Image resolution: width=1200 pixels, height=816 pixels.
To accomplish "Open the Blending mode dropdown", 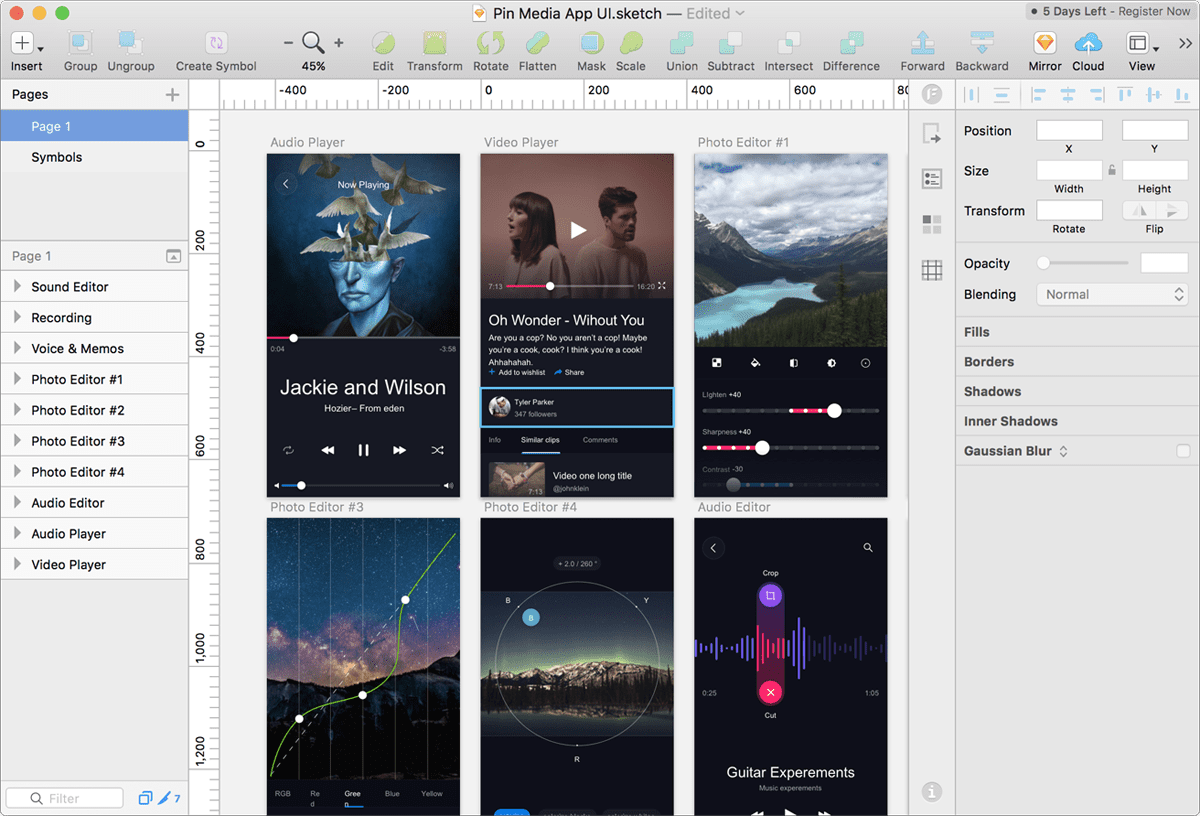I will tap(1111, 295).
